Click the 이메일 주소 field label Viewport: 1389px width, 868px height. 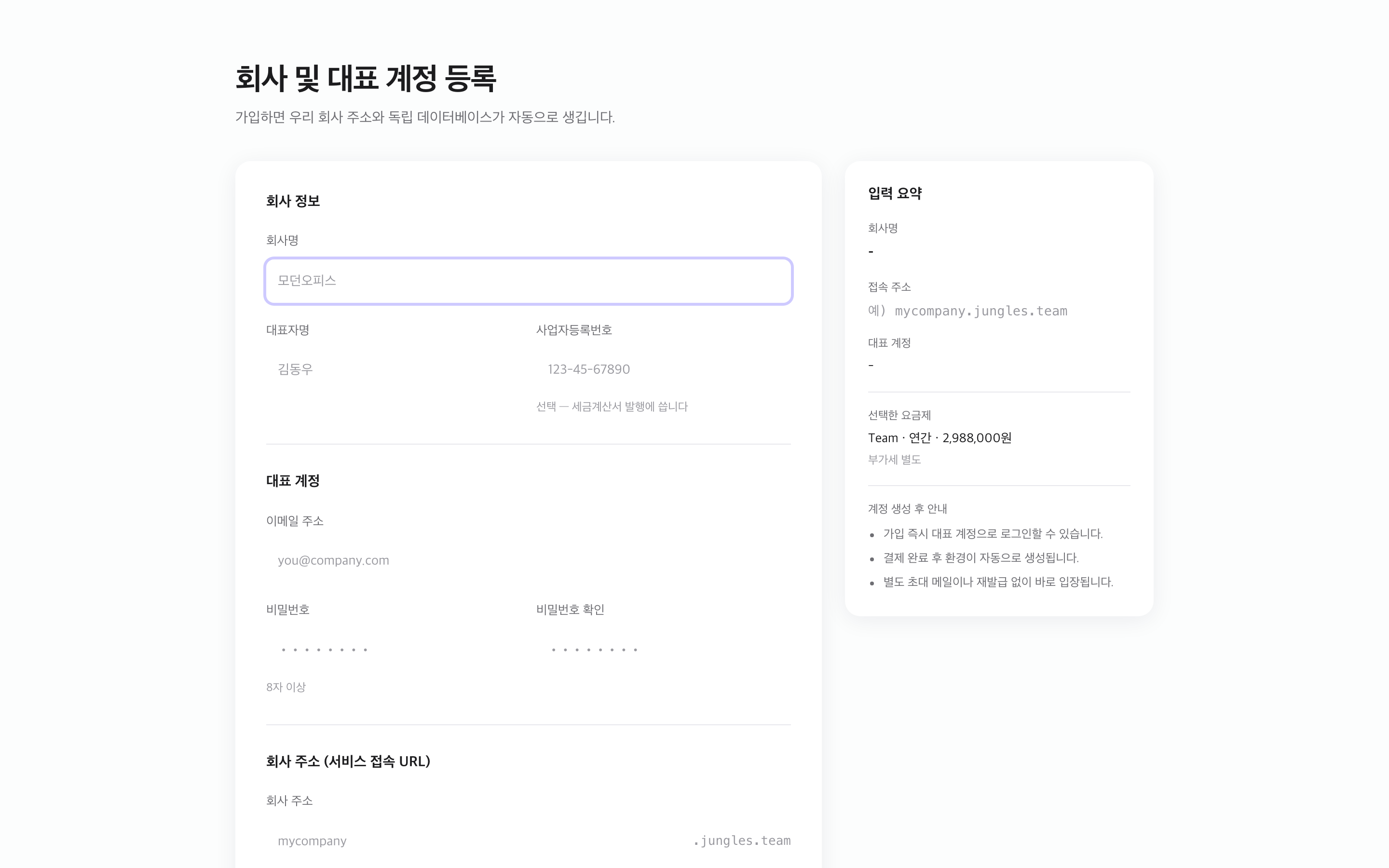click(x=295, y=521)
